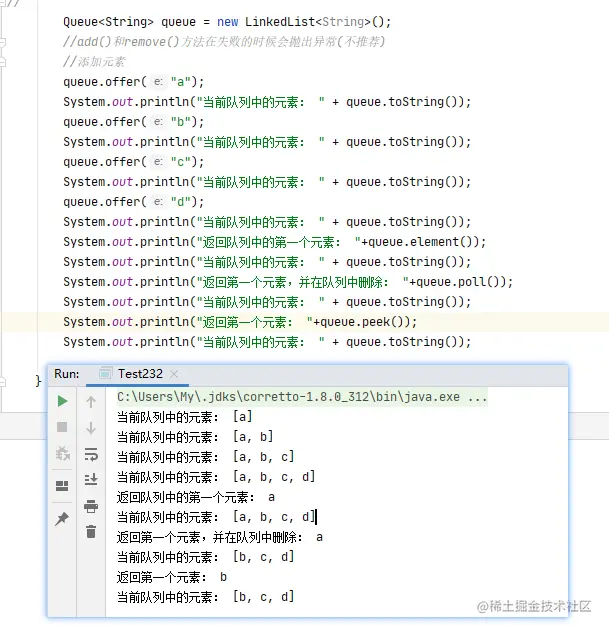Click console output line [a, b]
This screenshot has width=609, height=631.
coord(195,437)
